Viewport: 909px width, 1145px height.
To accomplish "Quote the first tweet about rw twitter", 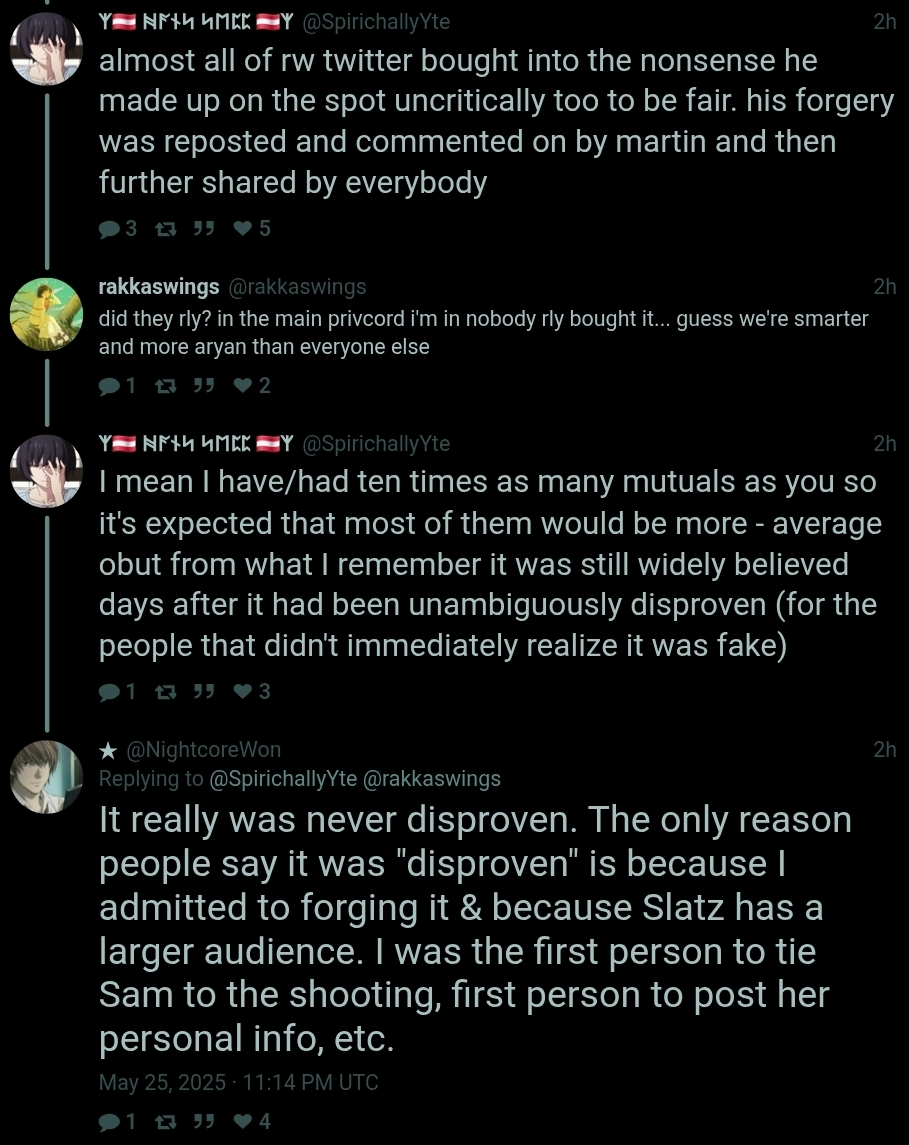I will 204,229.
